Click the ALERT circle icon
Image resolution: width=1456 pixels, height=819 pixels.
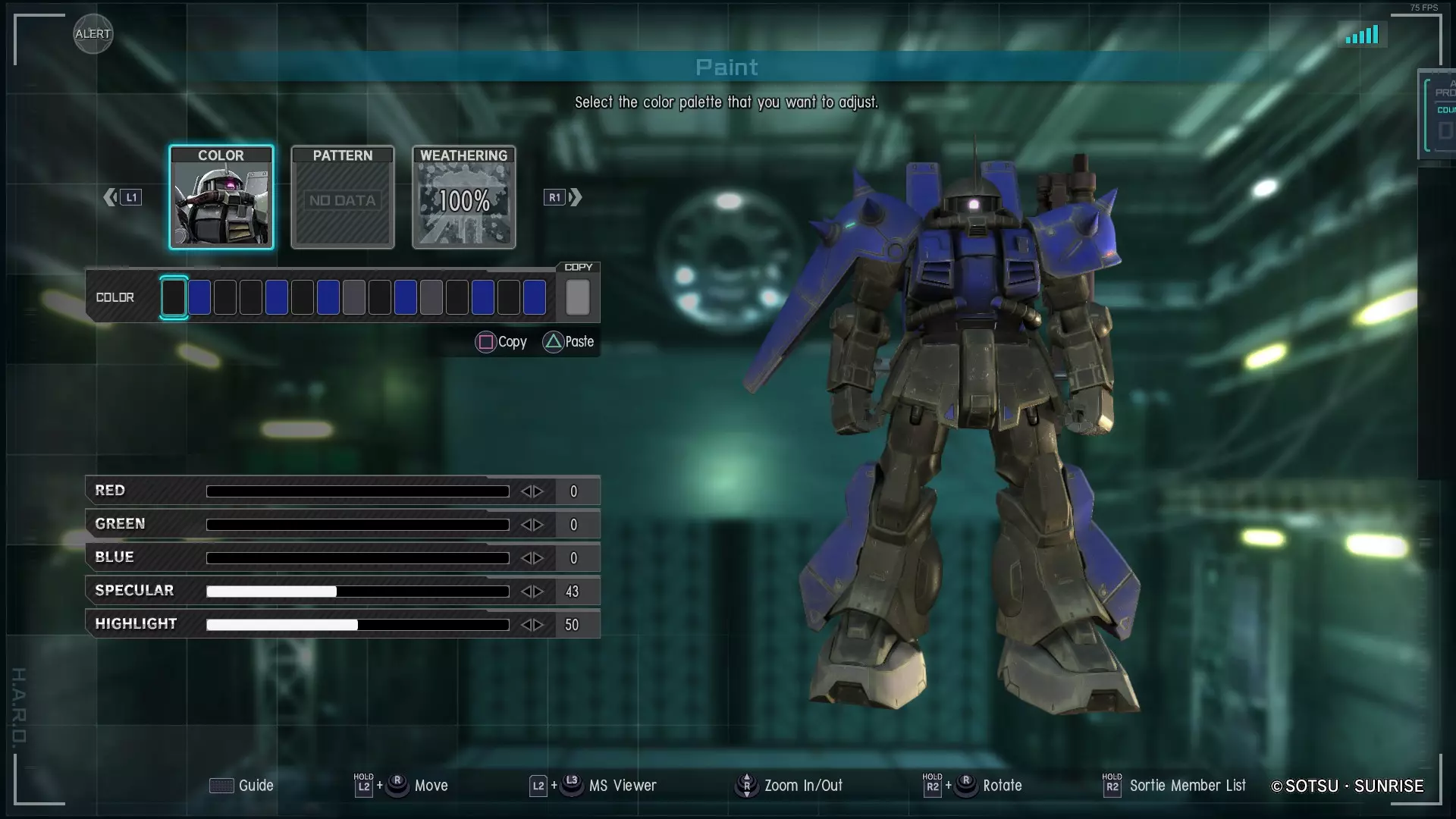(x=93, y=33)
